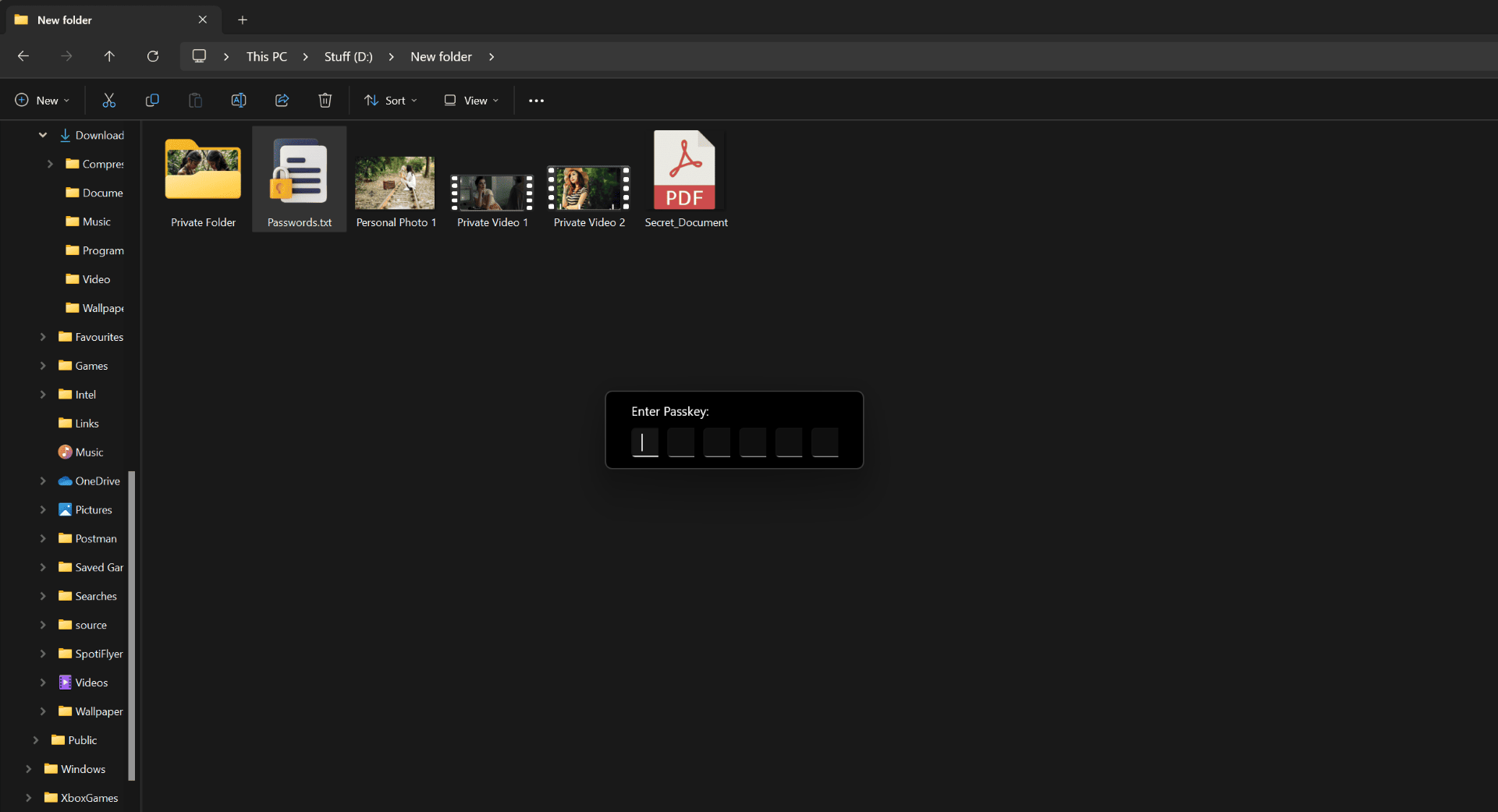The image size is (1498, 812).
Task: Navigate back with the back arrow
Action: click(x=23, y=56)
